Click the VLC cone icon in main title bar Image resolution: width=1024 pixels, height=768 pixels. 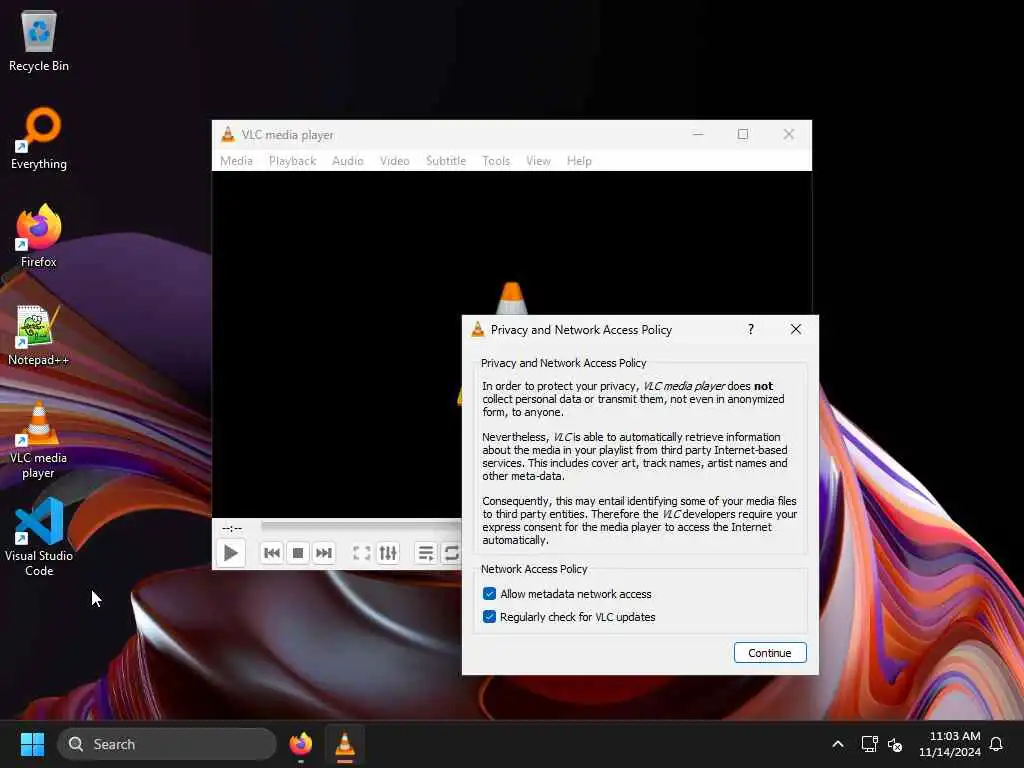click(228, 135)
